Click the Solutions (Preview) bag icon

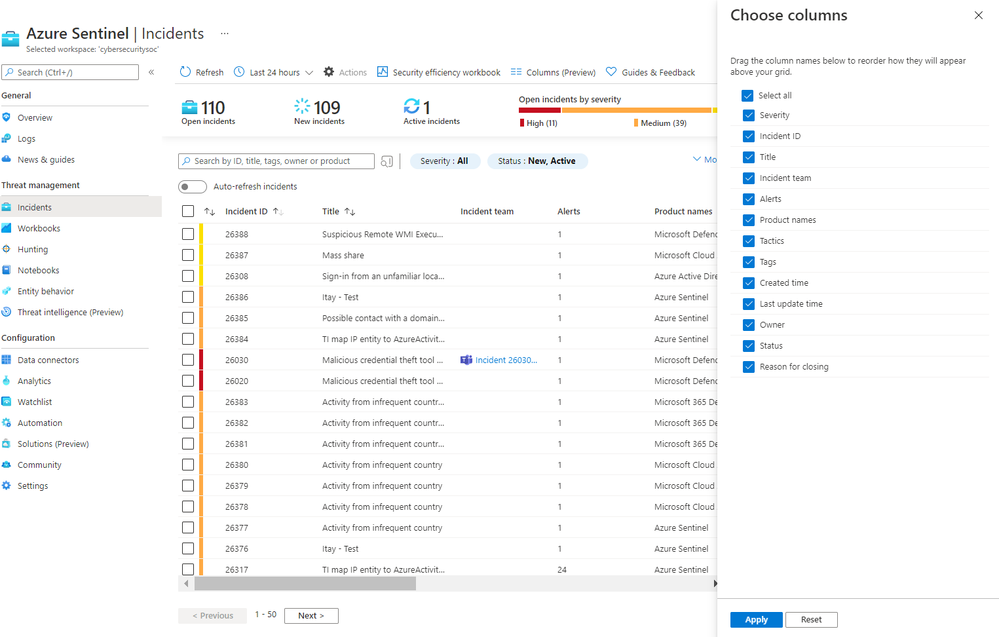[x=6, y=444]
